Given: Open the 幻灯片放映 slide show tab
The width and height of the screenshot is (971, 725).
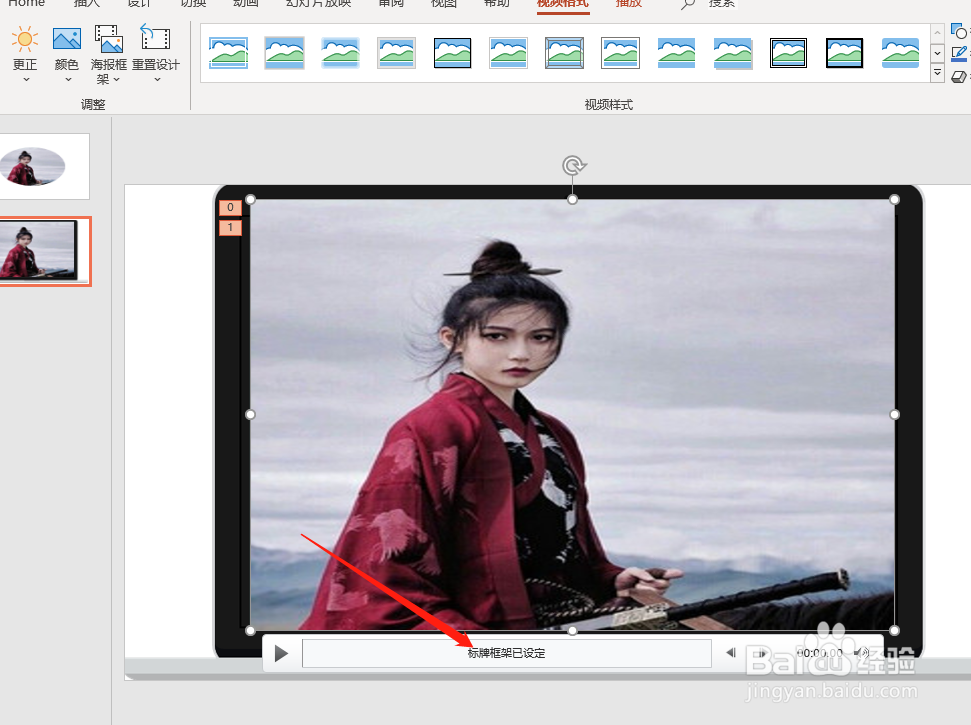Looking at the screenshot, I should click(319, 3).
